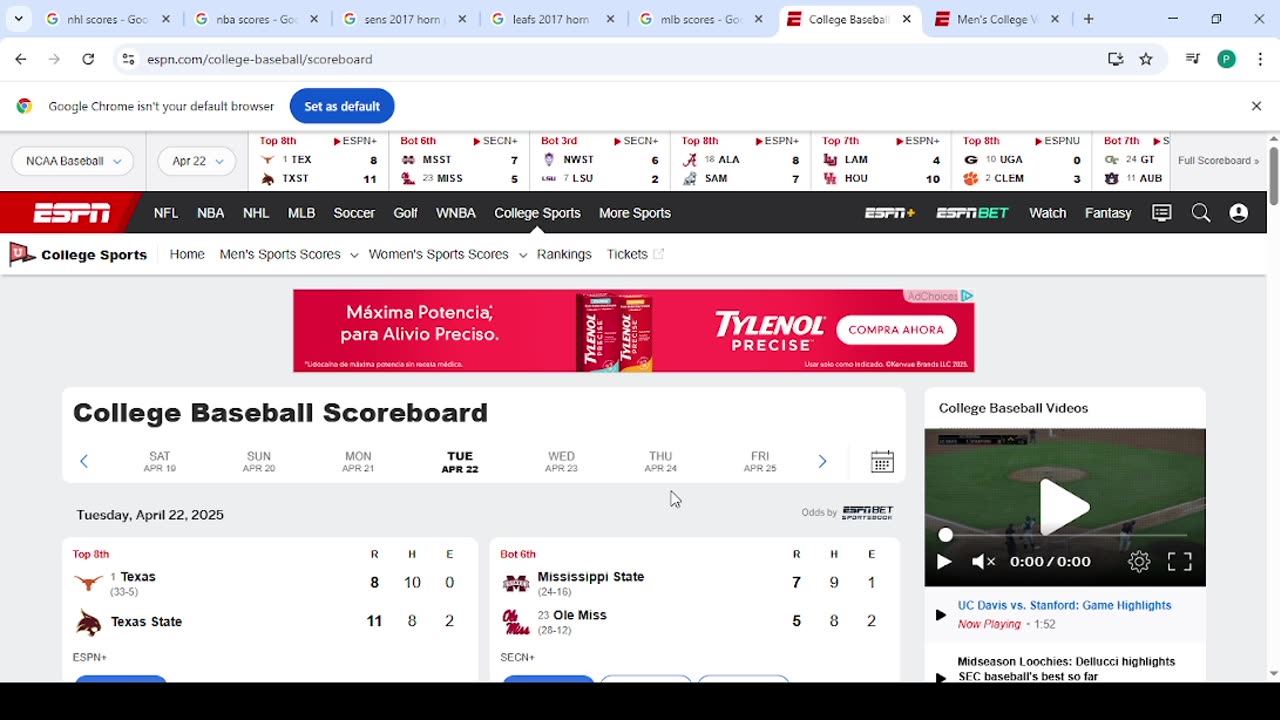The height and width of the screenshot is (720, 1280).
Task: Close the nhl scores browser tab
Action: point(166,19)
